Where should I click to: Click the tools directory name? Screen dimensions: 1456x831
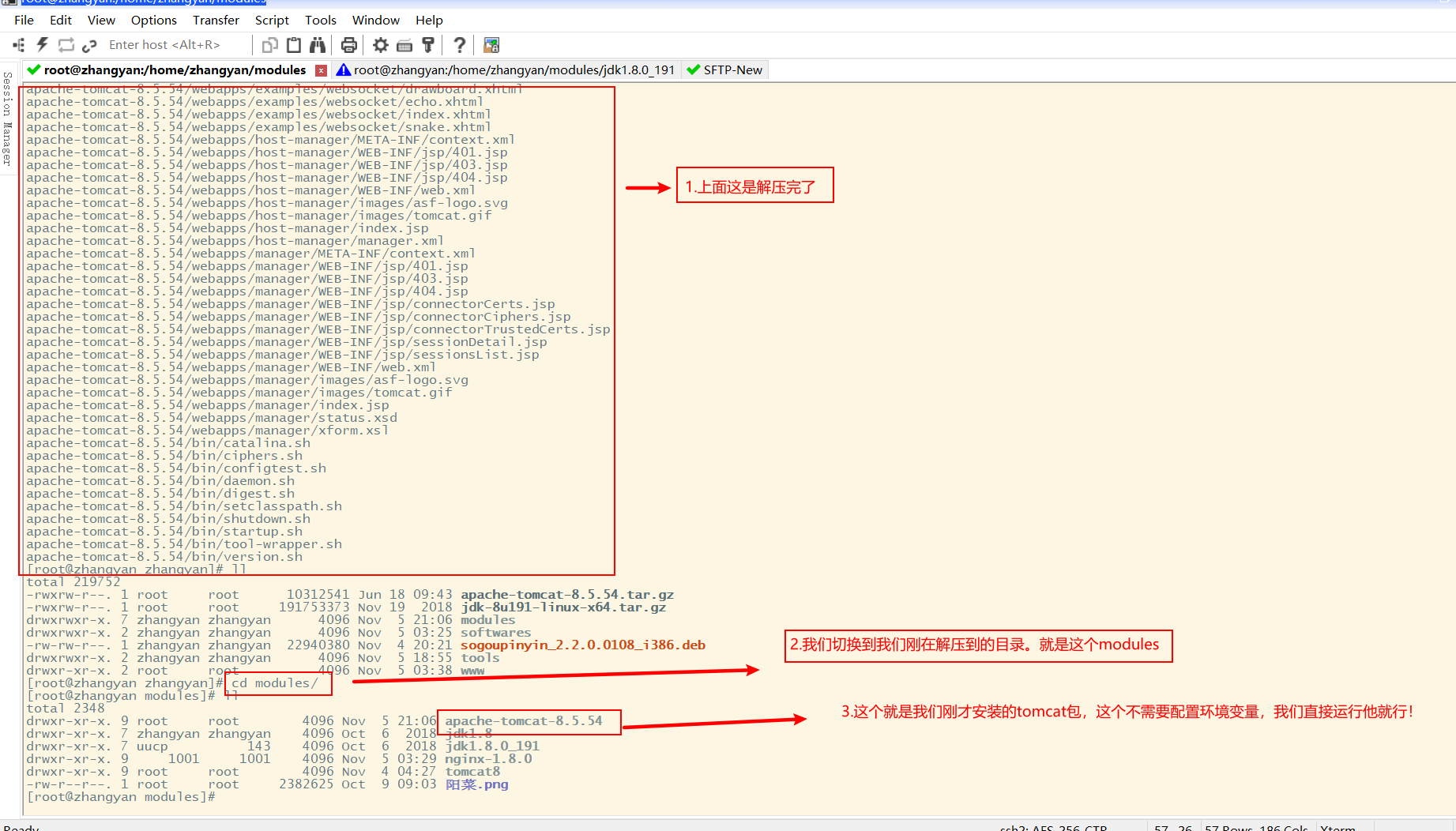[x=480, y=658]
